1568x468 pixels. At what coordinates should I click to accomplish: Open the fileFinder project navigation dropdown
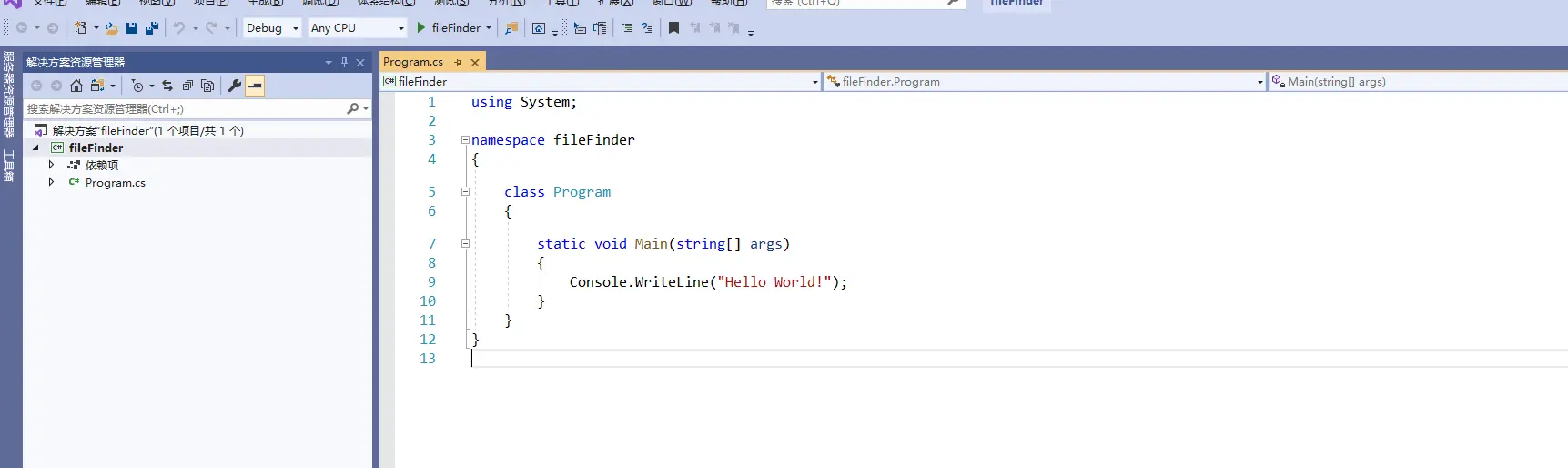tap(815, 82)
